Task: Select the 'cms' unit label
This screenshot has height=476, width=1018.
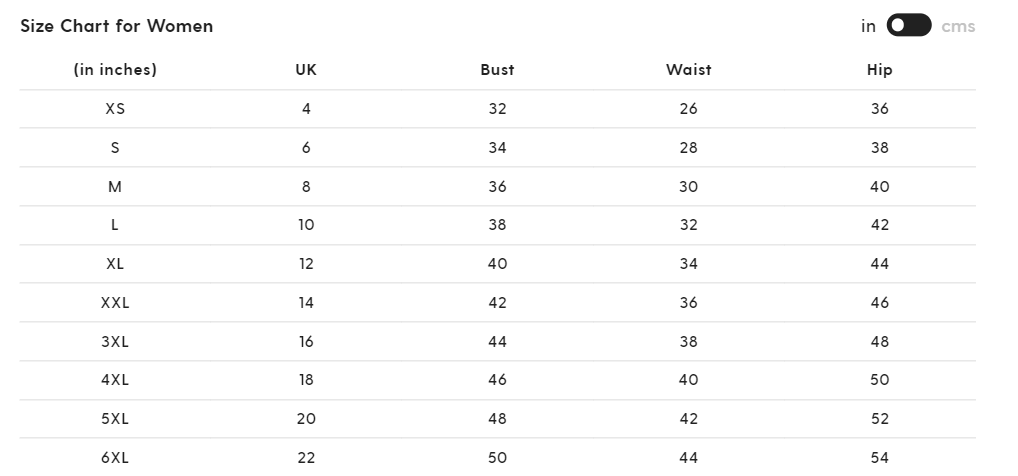Action: pyautogui.click(x=957, y=26)
